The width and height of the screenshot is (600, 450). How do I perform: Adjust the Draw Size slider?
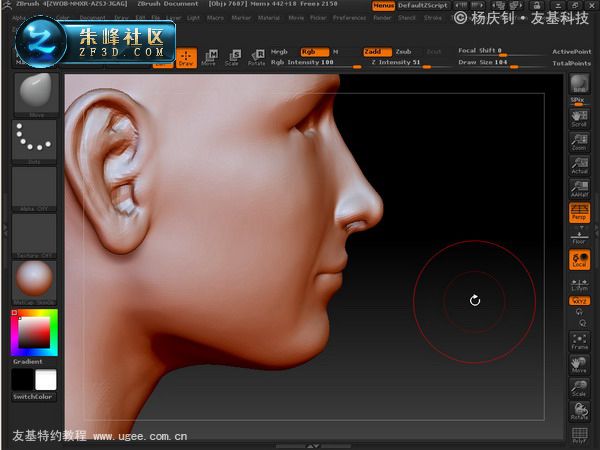click(x=501, y=63)
